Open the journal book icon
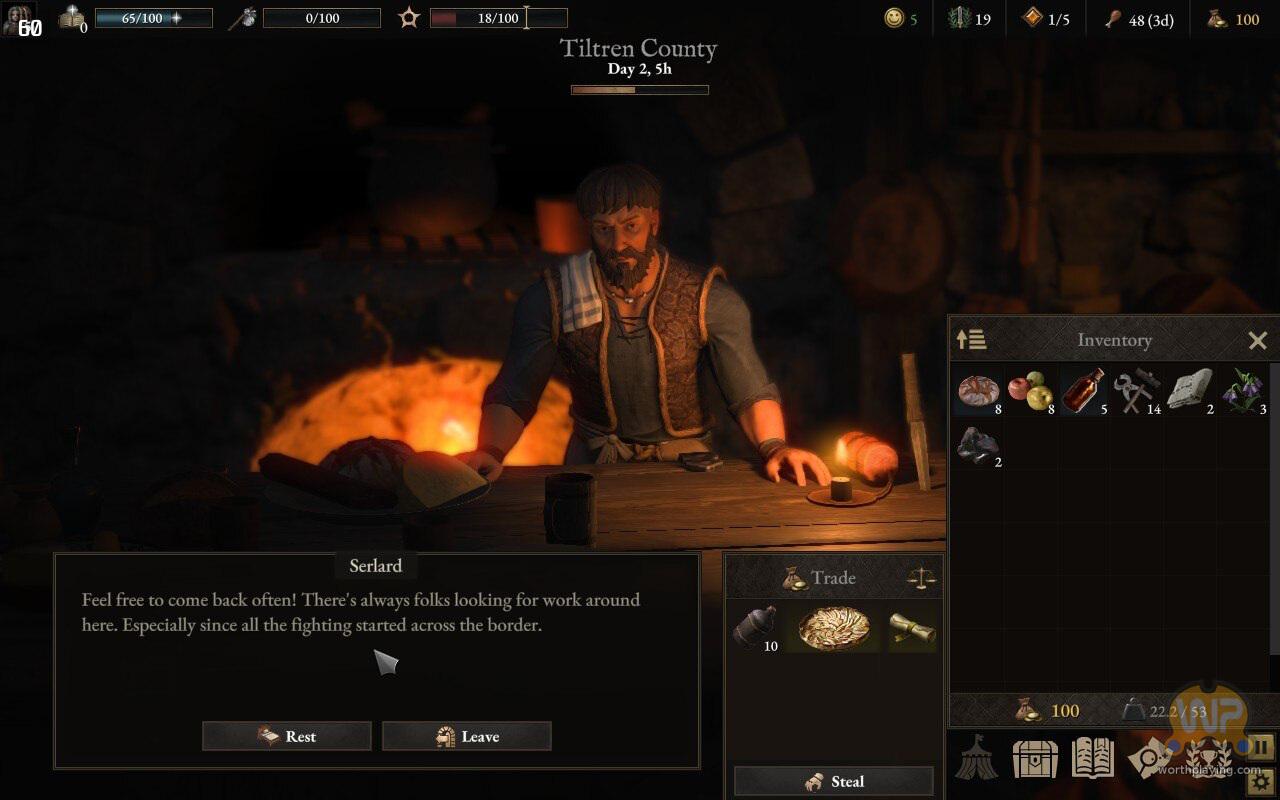Screen dimensions: 1280x800 pyautogui.click(x=1093, y=757)
